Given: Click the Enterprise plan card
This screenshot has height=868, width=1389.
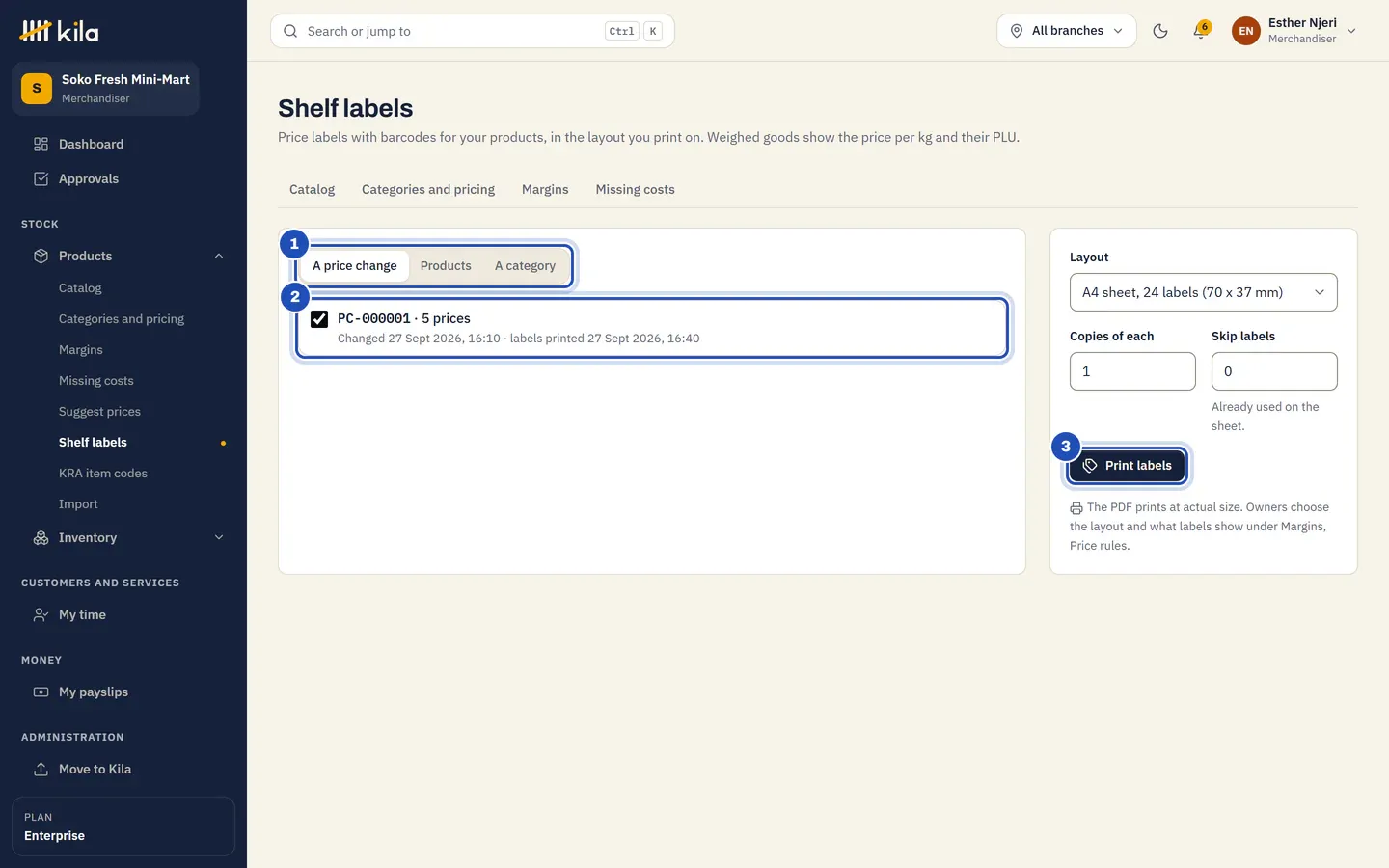Looking at the screenshot, I should click(123, 827).
